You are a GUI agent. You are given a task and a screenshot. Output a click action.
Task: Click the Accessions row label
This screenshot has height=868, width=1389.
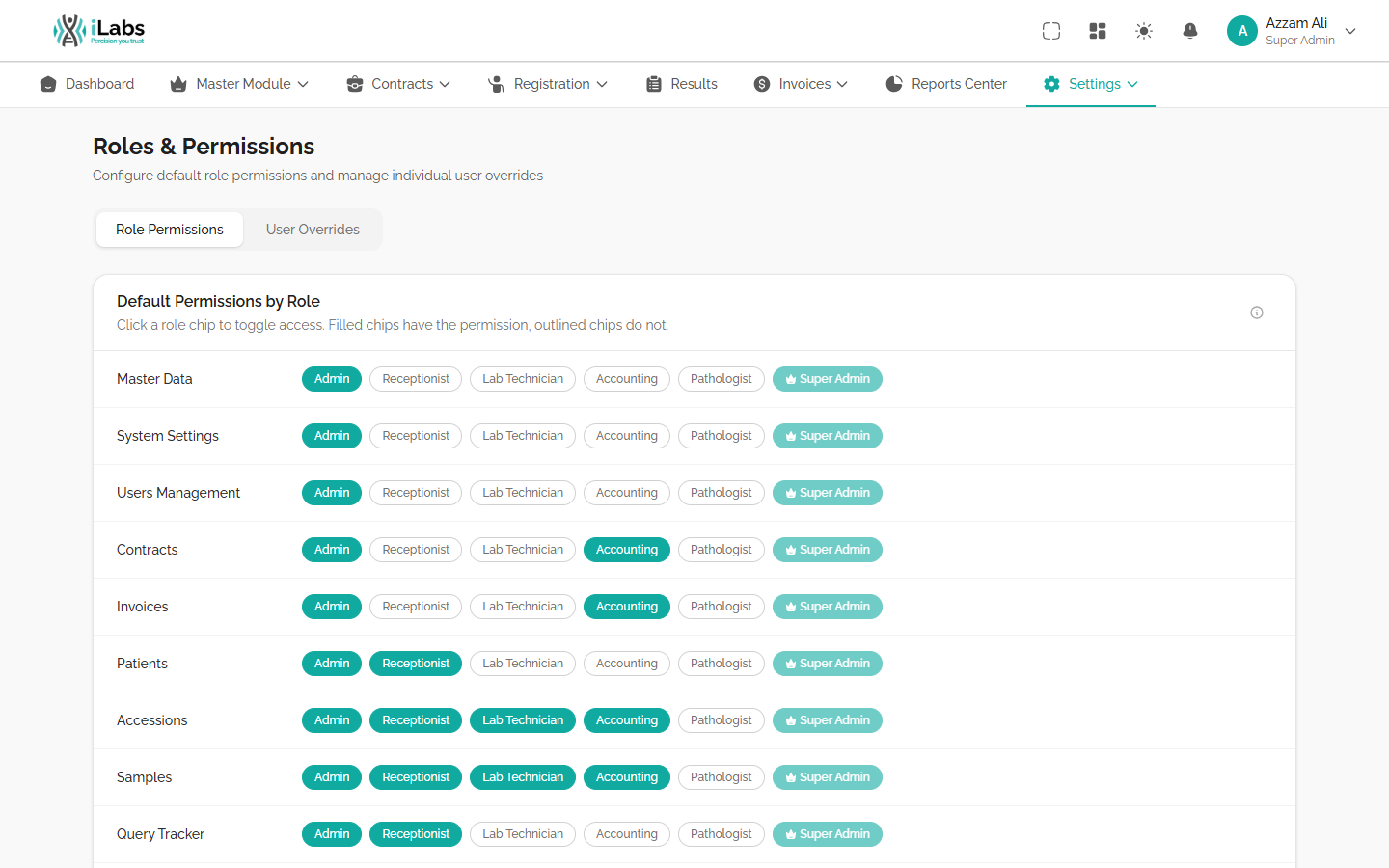(x=151, y=720)
